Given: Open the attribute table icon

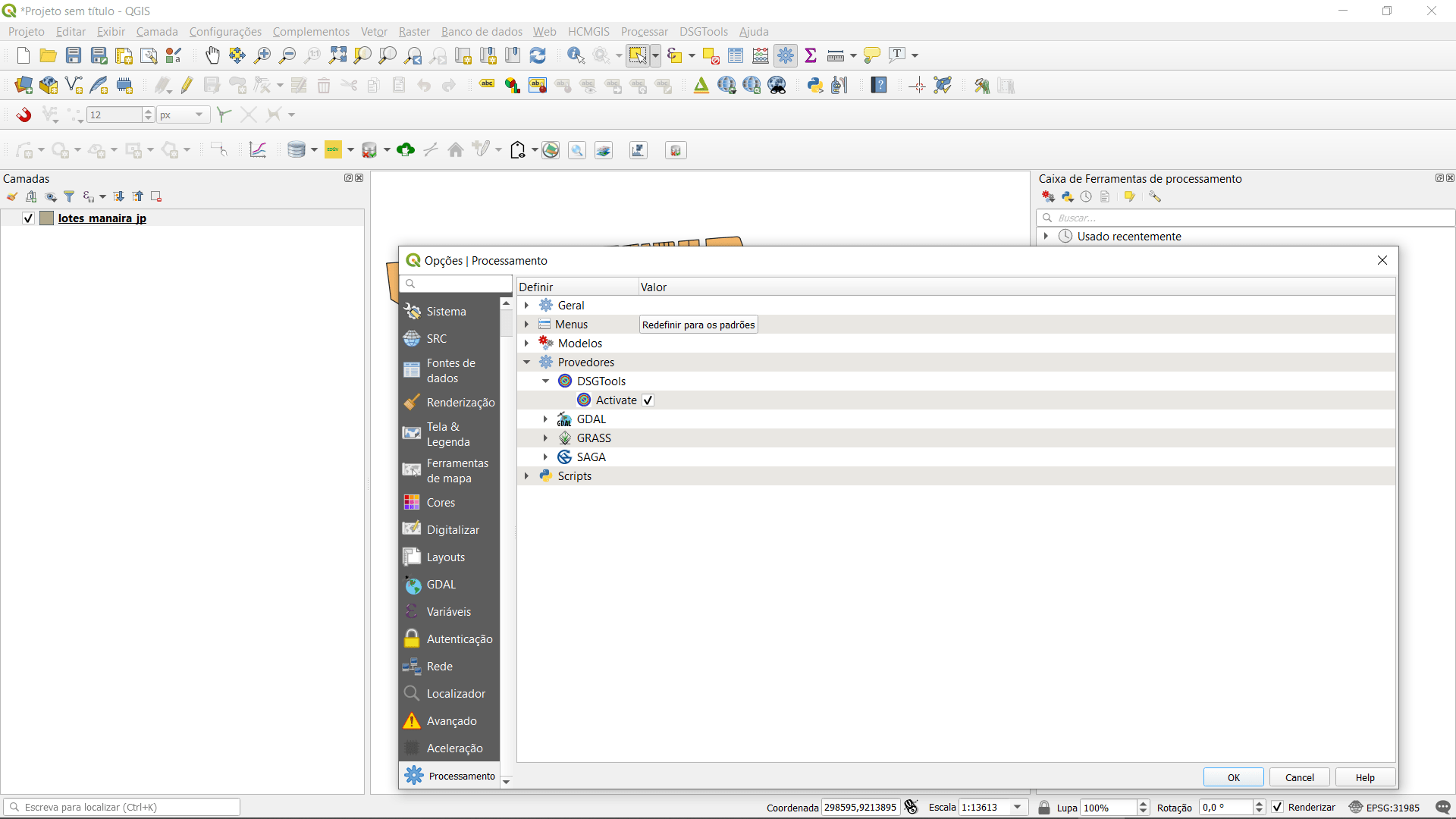Looking at the screenshot, I should (x=736, y=55).
